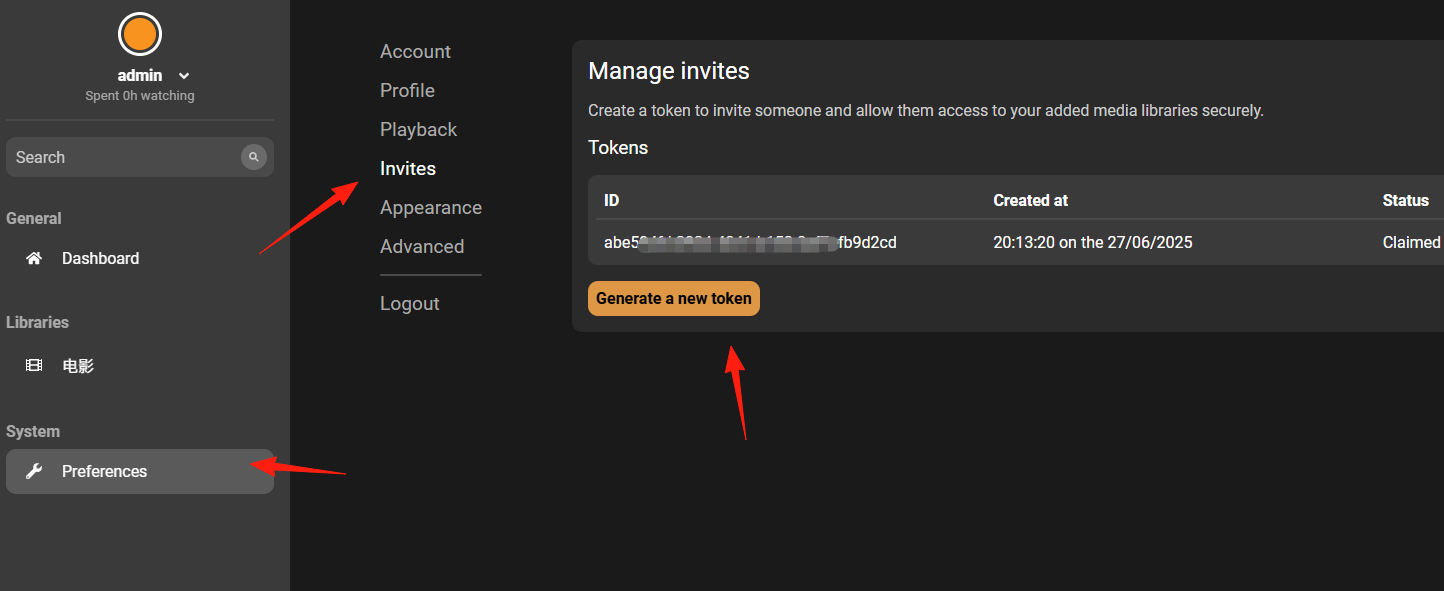Switch to the Profile settings tab

pyautogui.click(x=407, y=91)
